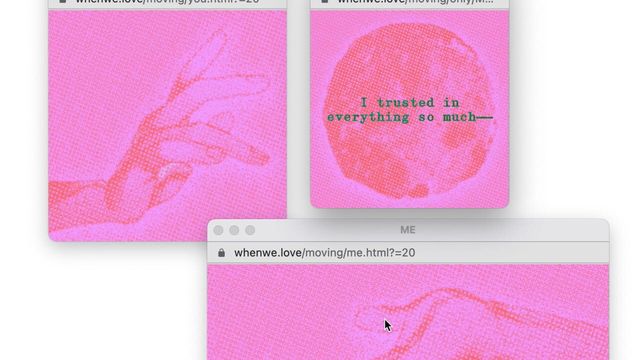Click the moon image in the top-right window

pyautogui.click(x=410, y=111)
